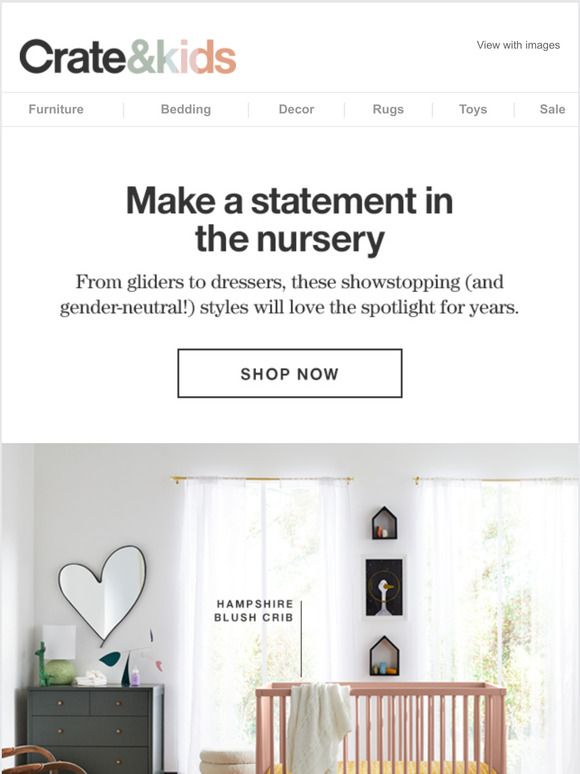Go to the Bedding section
The image size is (580, 774).
coord(186,109)
